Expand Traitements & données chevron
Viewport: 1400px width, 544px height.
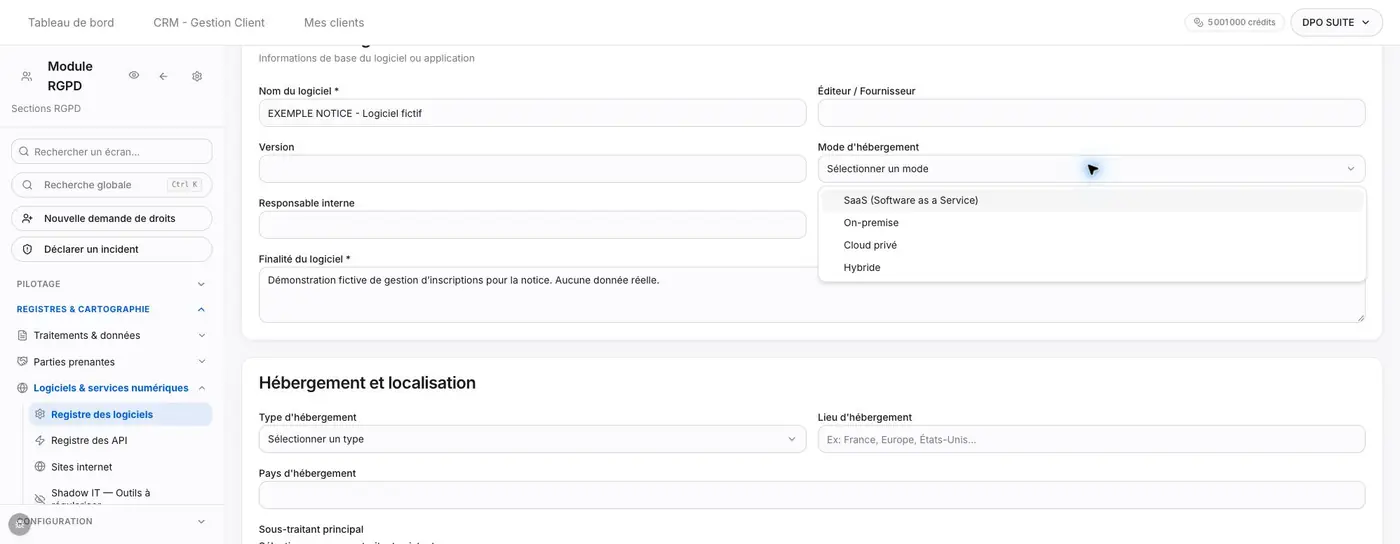click(x=201, y=336)
